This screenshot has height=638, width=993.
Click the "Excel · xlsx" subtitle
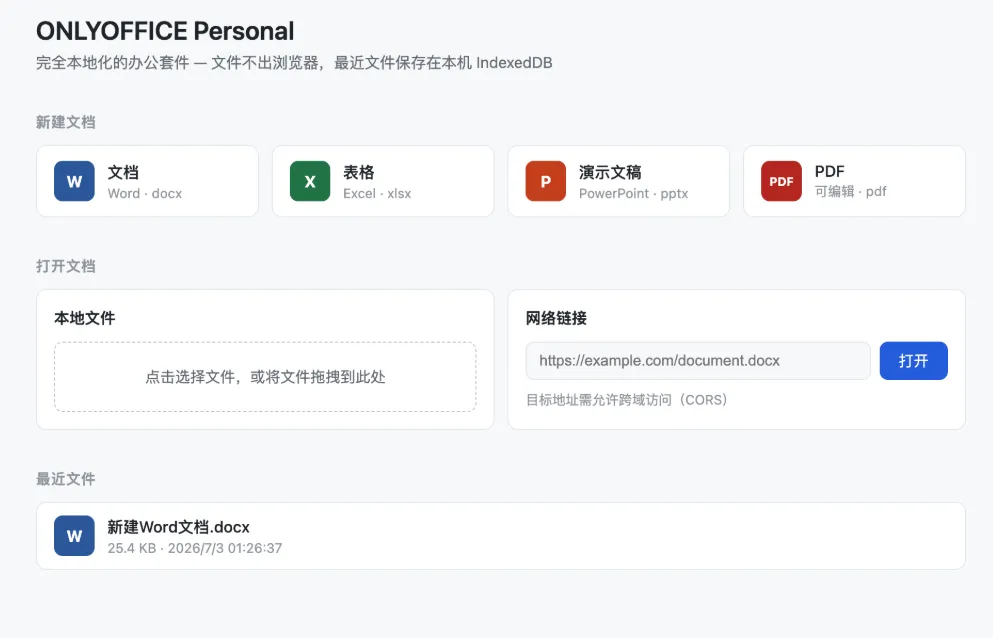[377, 194]
